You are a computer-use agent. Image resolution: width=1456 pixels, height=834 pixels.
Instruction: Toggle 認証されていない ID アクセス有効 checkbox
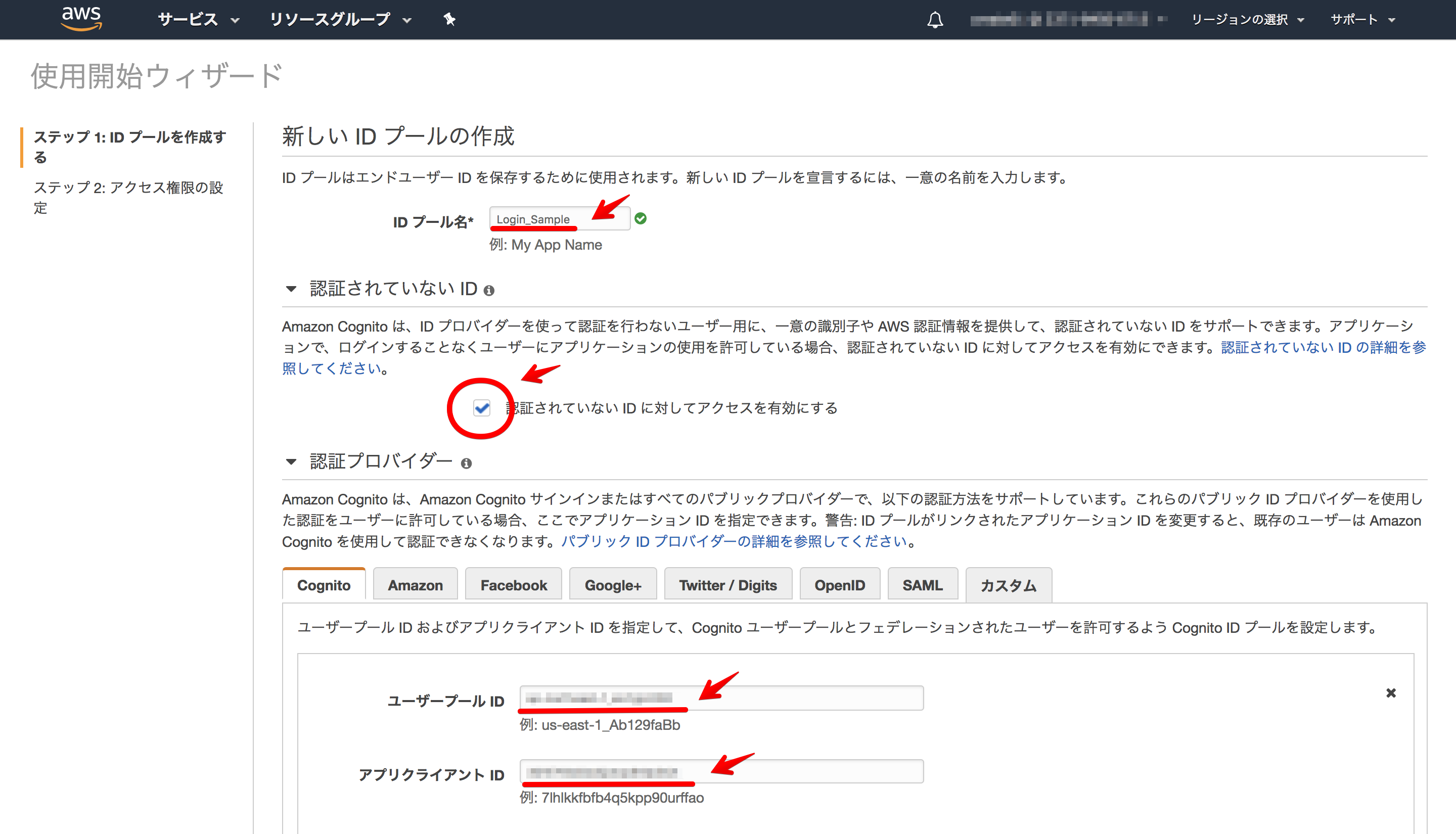(482, 408)
